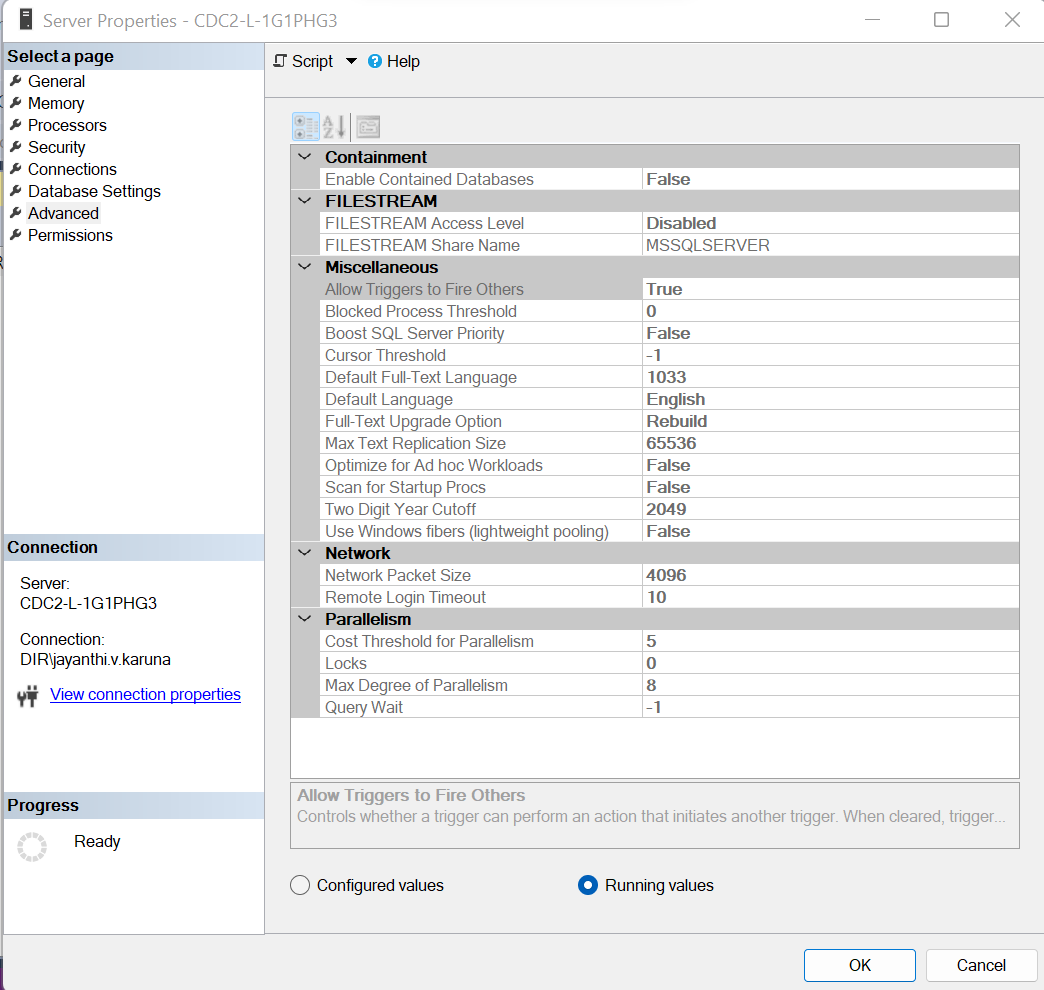Select the Boost SQL Server Priority row
The height and width of the screenshot is (990, 1044).
669,333
